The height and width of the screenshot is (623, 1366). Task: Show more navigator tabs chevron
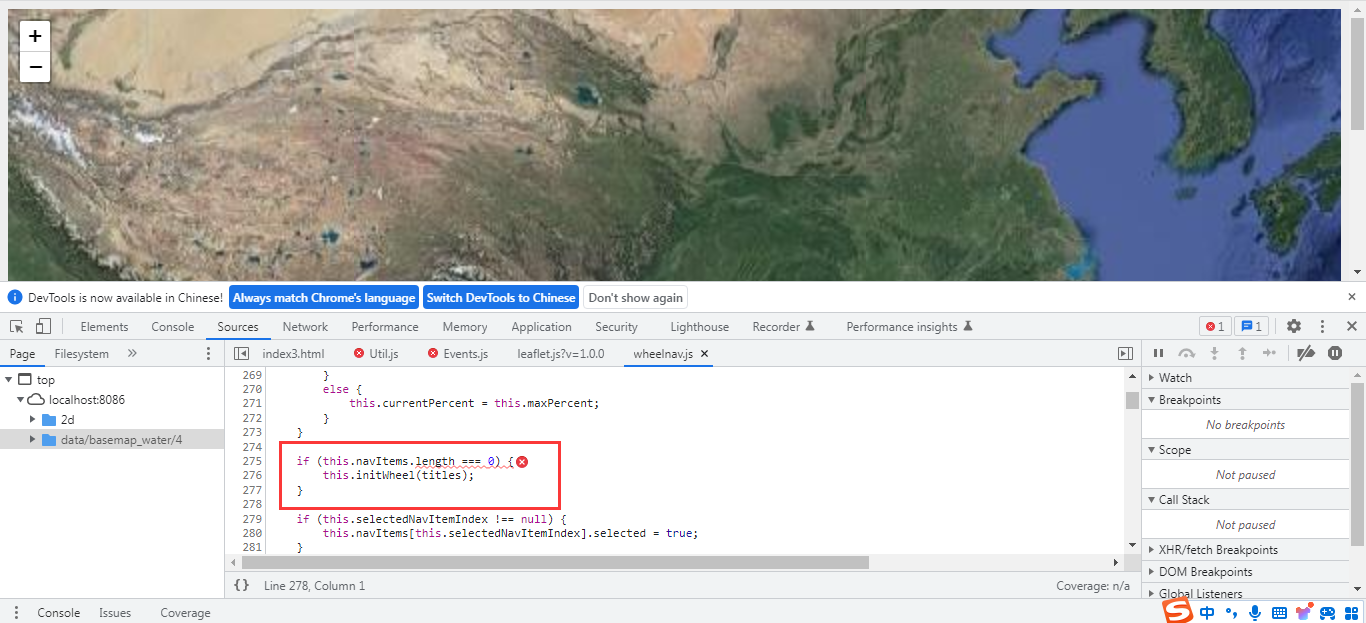pyautogui.click(x=132, y=354)
